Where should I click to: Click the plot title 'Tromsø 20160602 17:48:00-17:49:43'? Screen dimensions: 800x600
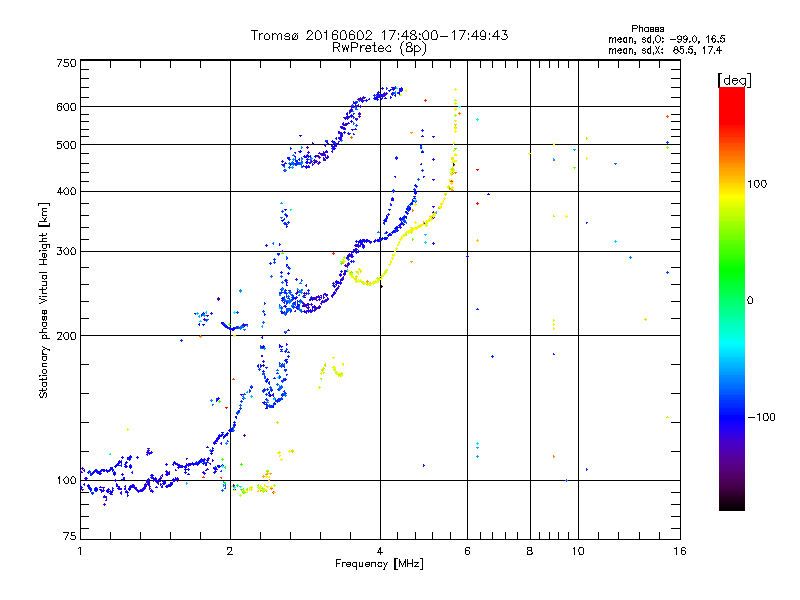point(379,35)
